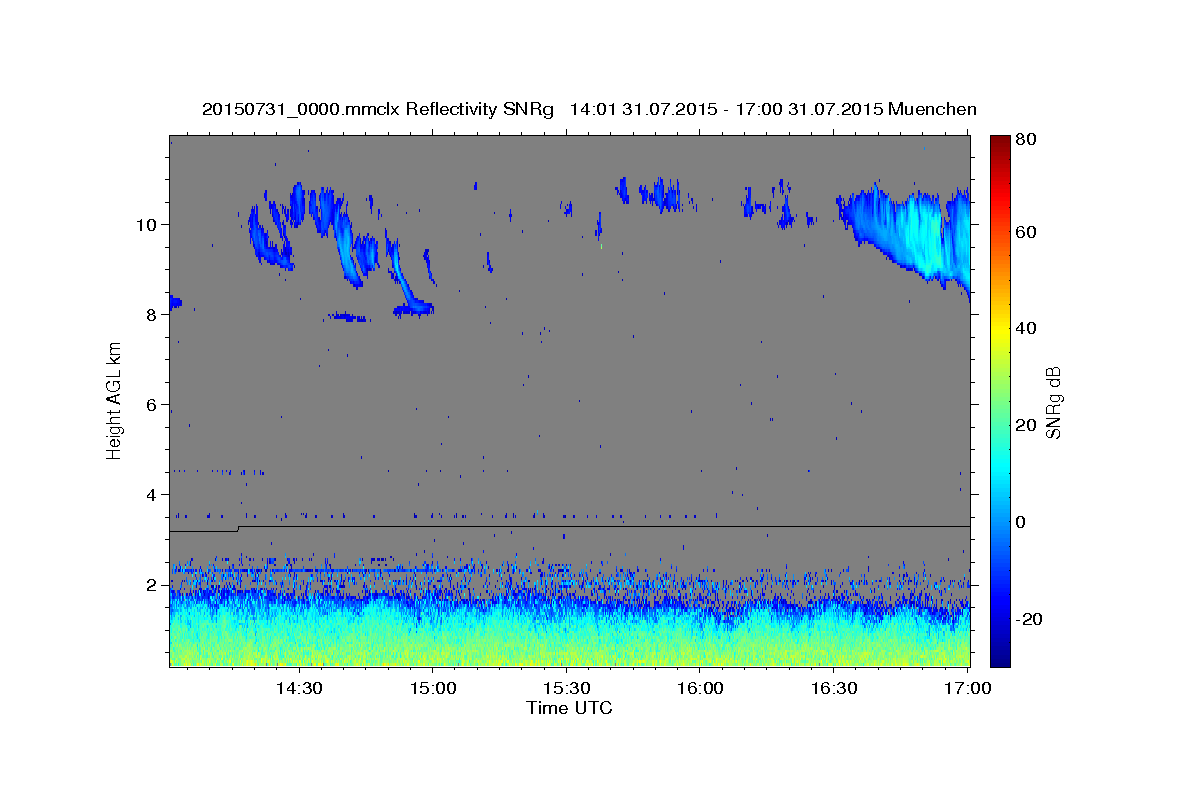The width and height of the screenshot is (1200, 800).
Task: Click the 16:30 time tick label
Action: 834,689
